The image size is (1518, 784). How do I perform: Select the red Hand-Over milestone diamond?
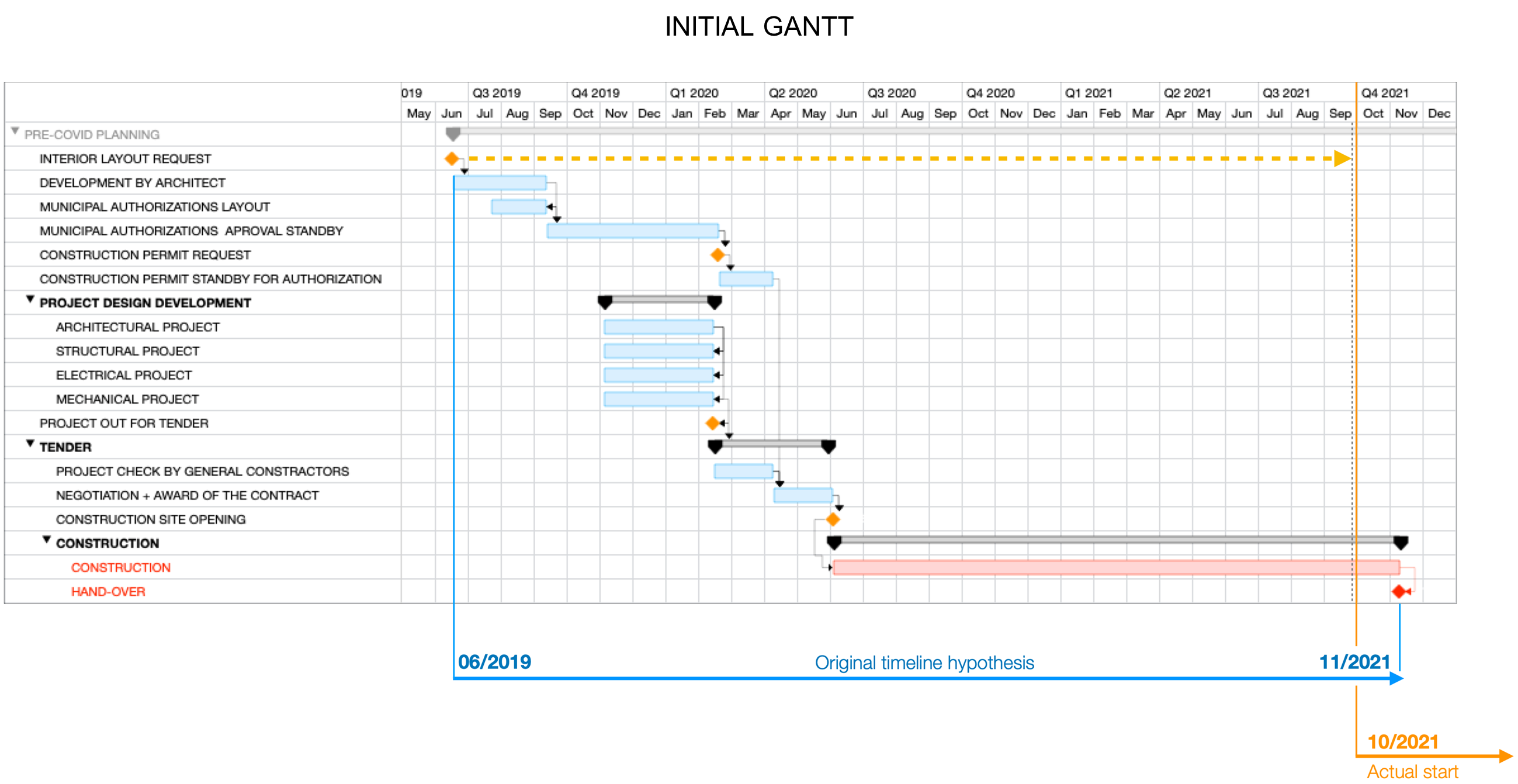coord(1399,591)
